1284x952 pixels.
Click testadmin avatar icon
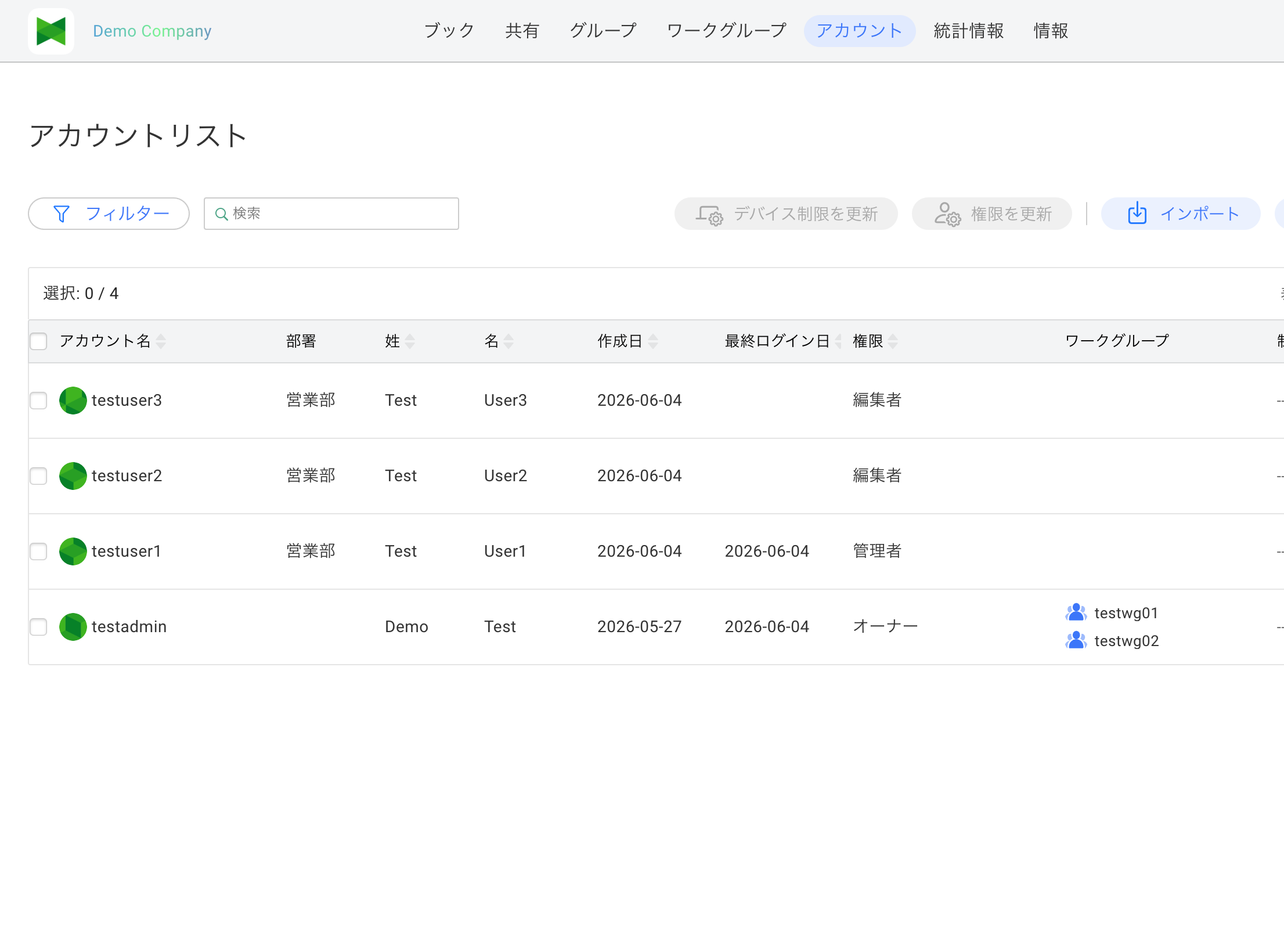tap(73, 627)
